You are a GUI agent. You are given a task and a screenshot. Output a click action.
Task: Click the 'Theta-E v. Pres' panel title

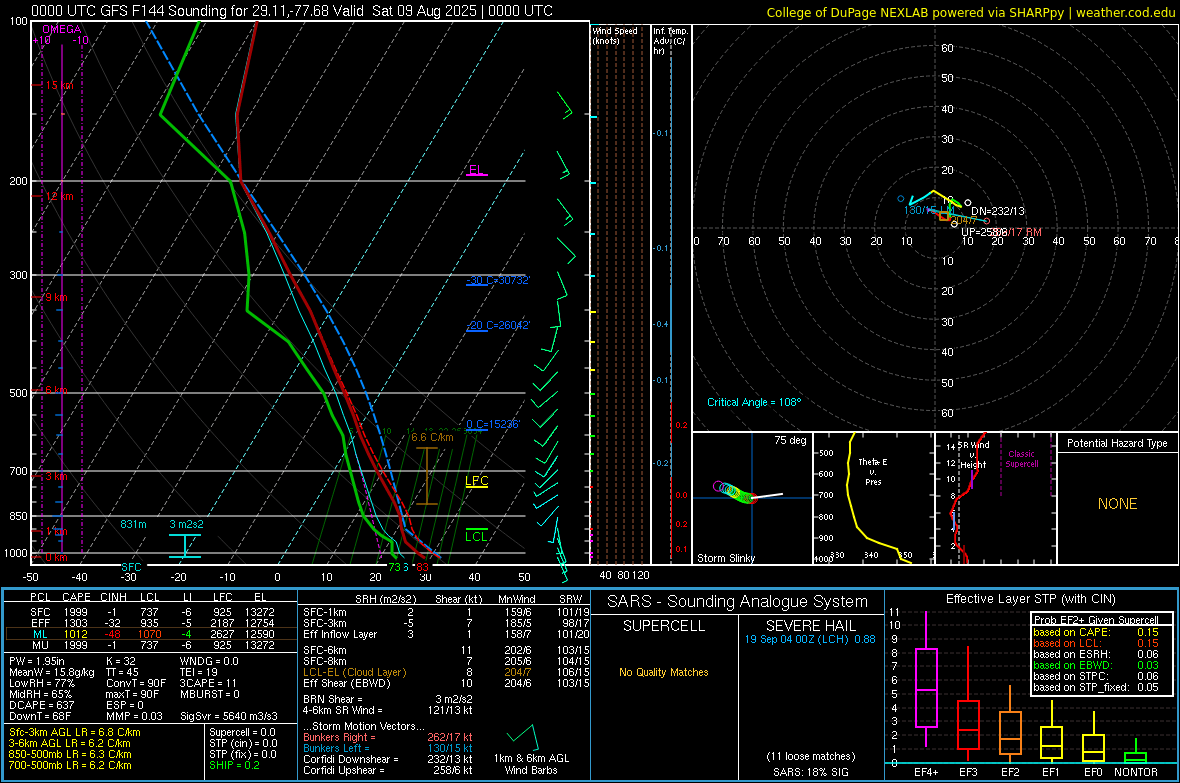click(x=873, y=471)
